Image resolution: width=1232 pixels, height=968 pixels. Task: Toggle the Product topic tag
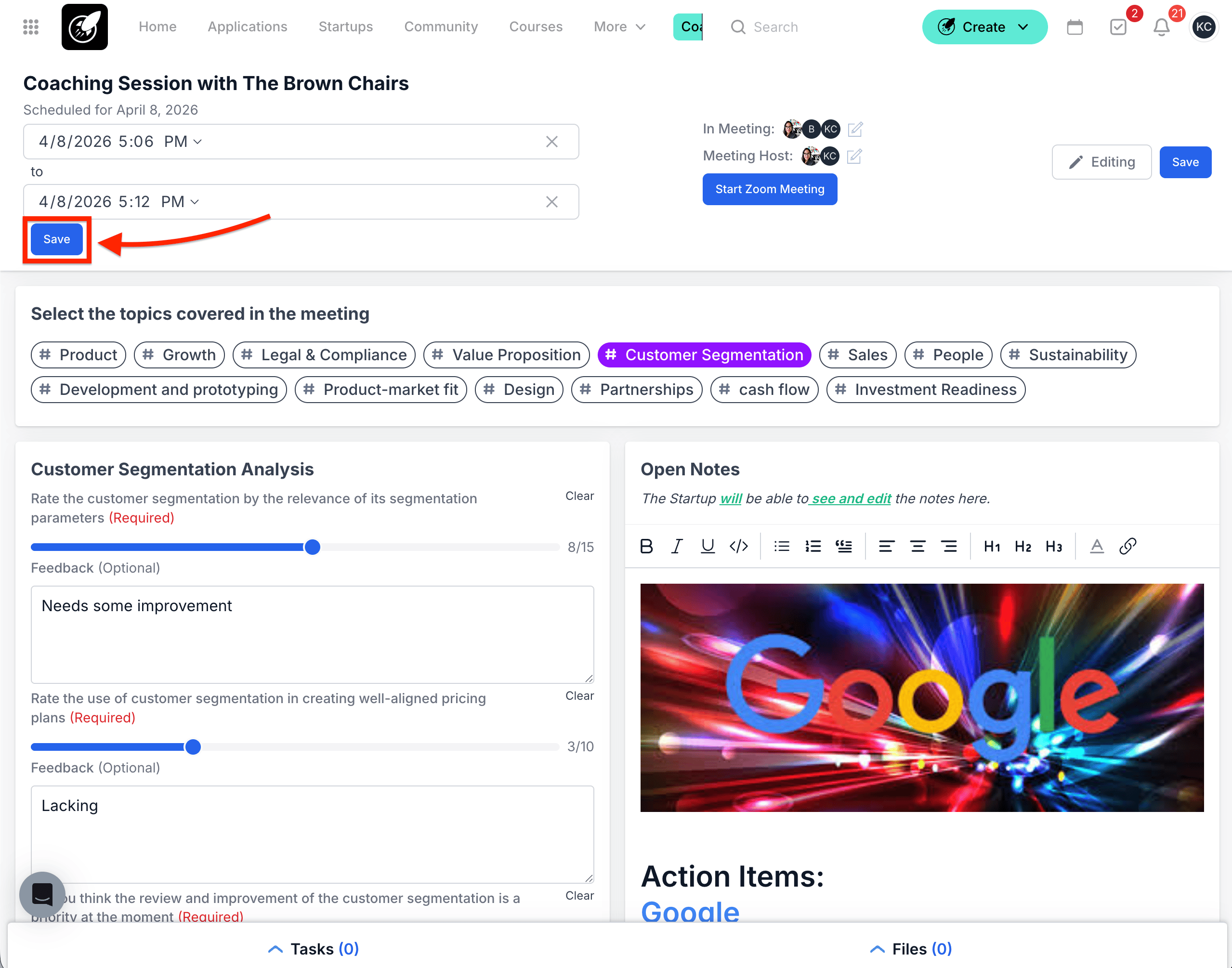tap(78, 355)
